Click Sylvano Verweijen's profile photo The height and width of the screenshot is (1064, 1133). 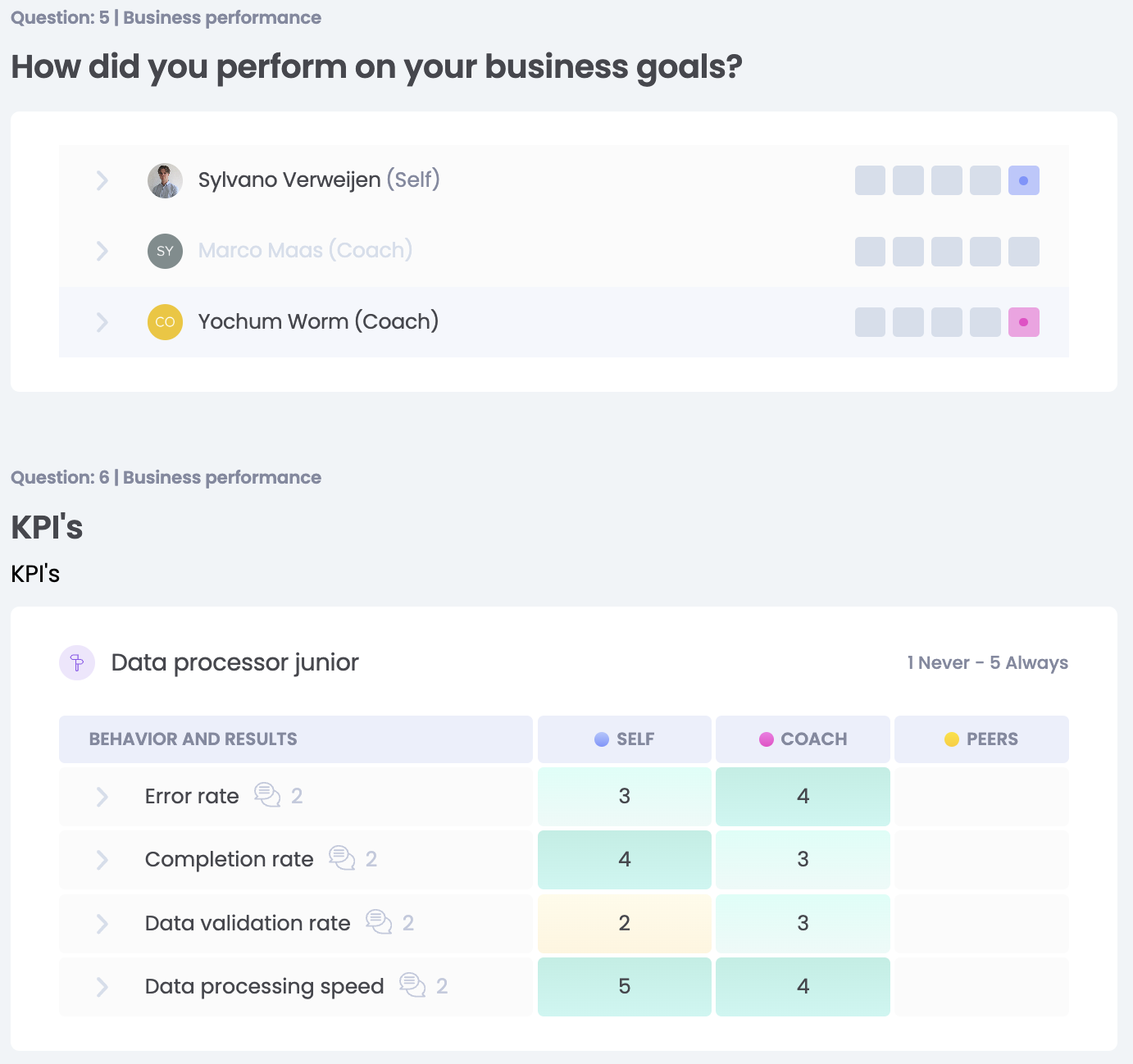click(165, 180)
